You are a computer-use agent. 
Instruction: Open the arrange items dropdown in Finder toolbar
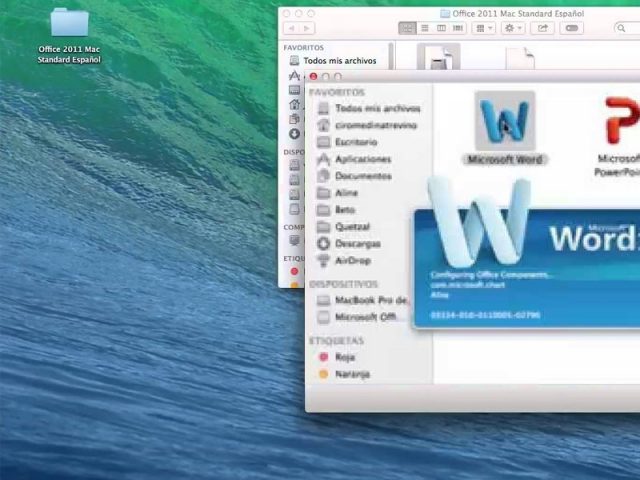tap(483, 28)
